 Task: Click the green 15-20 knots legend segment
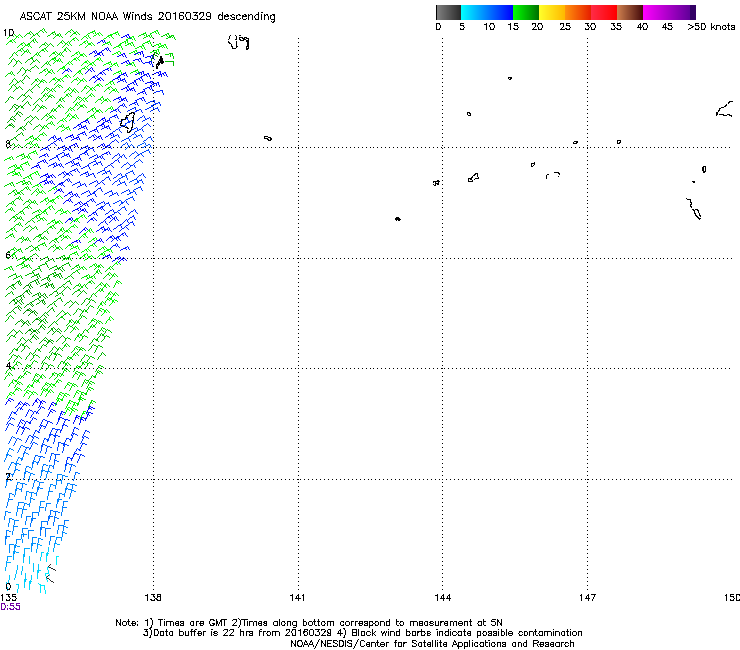[x=526, y=12]
